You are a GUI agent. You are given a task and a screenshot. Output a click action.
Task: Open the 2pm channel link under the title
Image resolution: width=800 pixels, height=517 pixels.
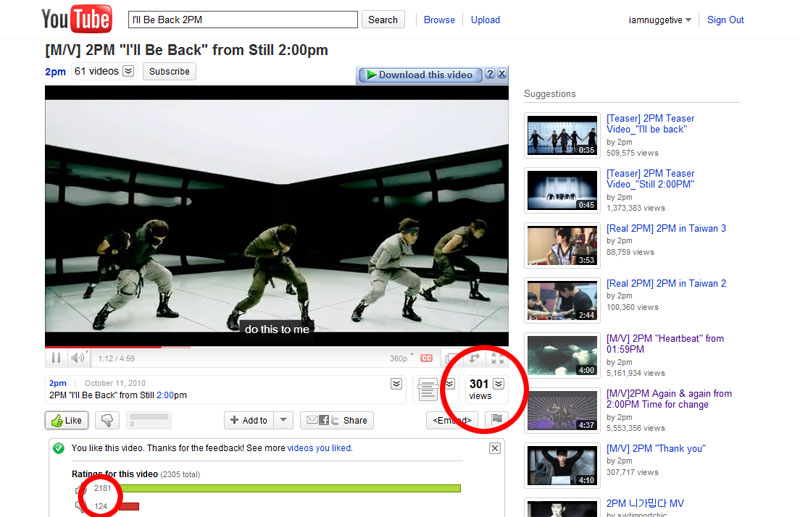click(55, 71)
